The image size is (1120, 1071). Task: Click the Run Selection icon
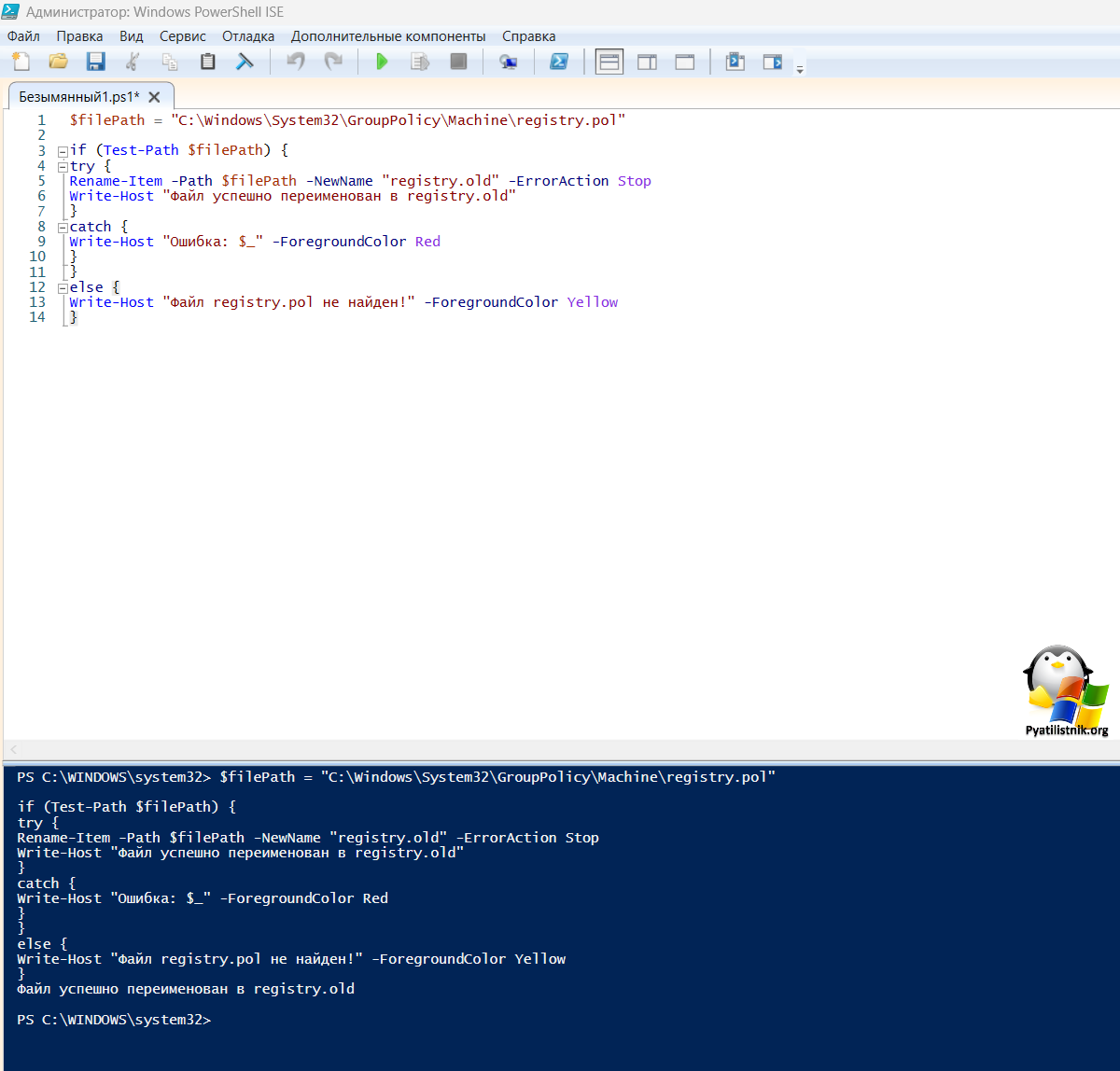(x=420, y=62)
